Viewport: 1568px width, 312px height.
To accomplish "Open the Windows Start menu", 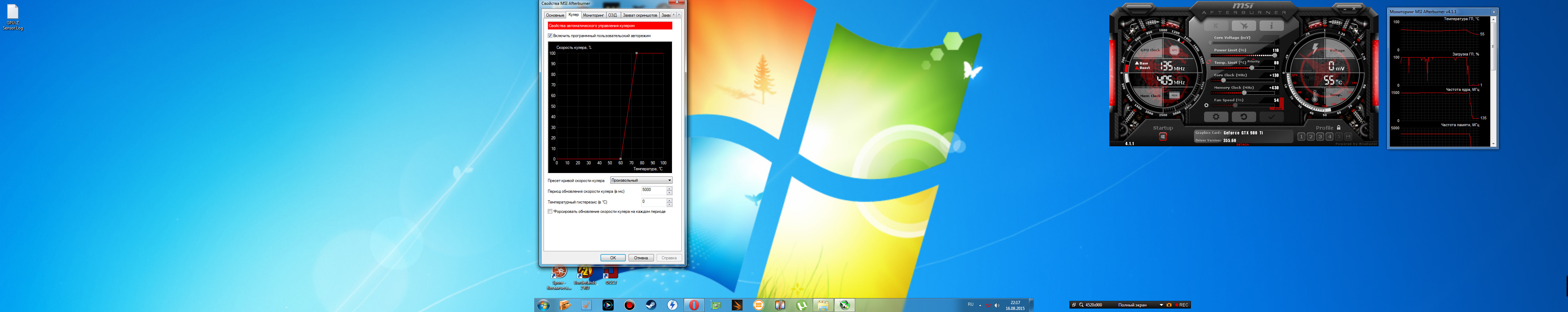I will tap(544, 305).
